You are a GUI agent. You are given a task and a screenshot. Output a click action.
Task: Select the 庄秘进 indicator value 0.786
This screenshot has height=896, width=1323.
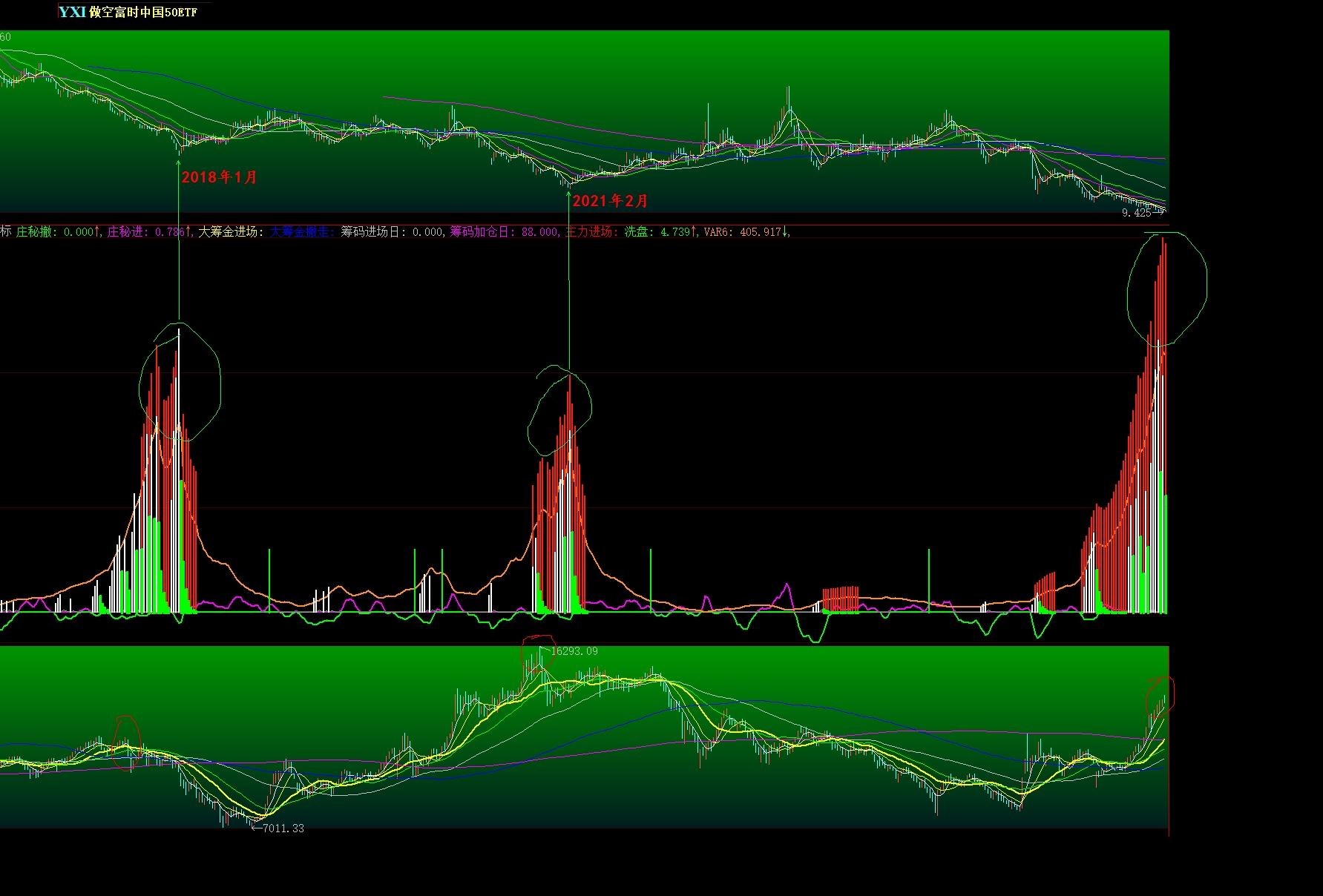click(x=170, y=232)
